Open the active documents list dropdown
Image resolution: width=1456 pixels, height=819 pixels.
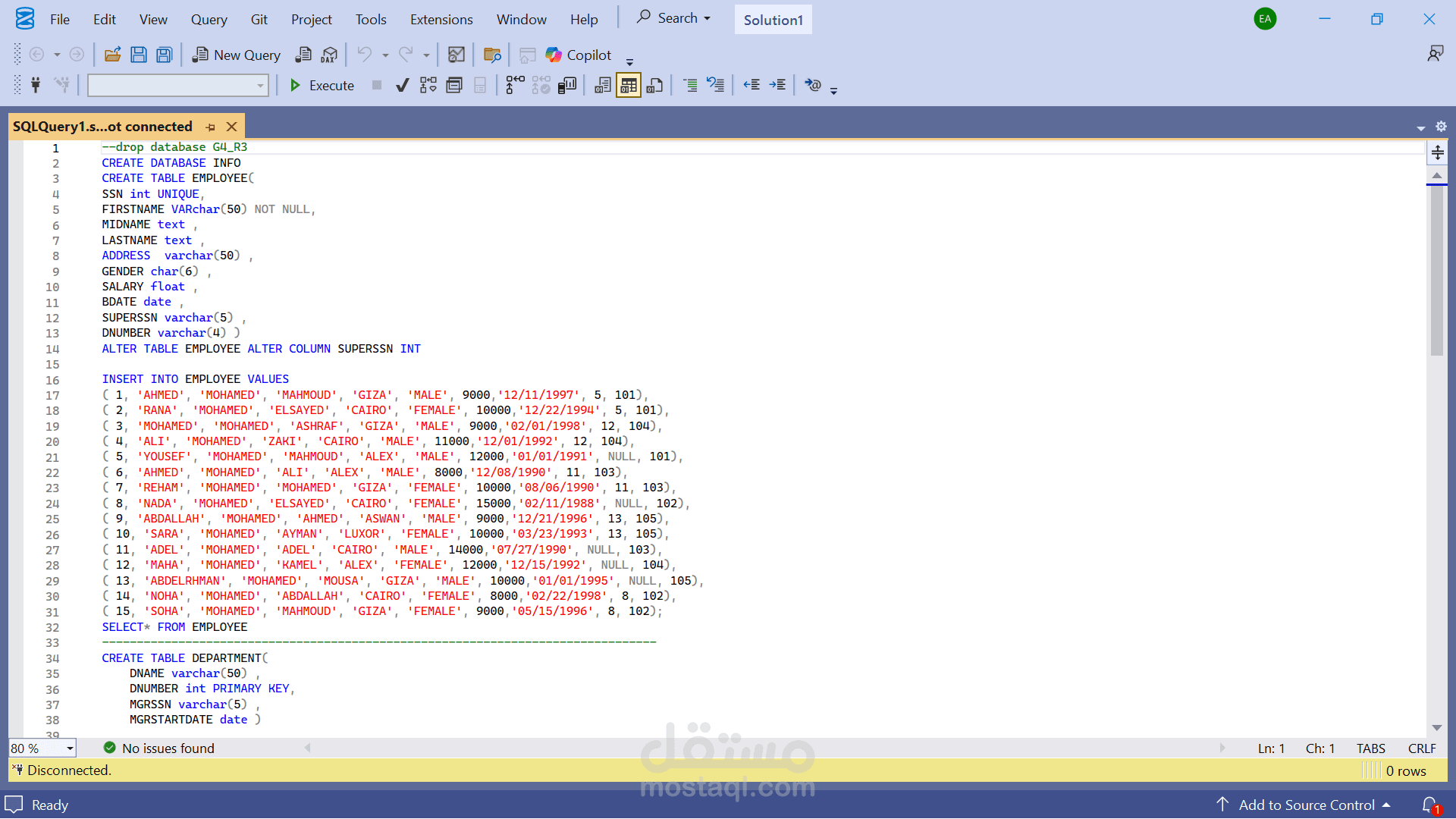[1420, 127]
